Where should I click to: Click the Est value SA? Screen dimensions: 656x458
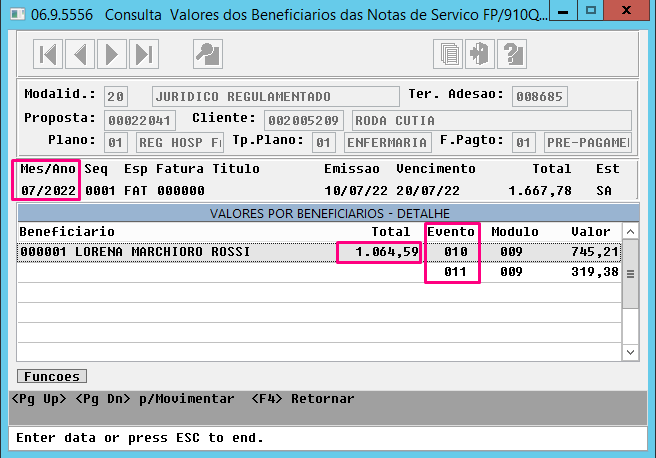[604, 191]
